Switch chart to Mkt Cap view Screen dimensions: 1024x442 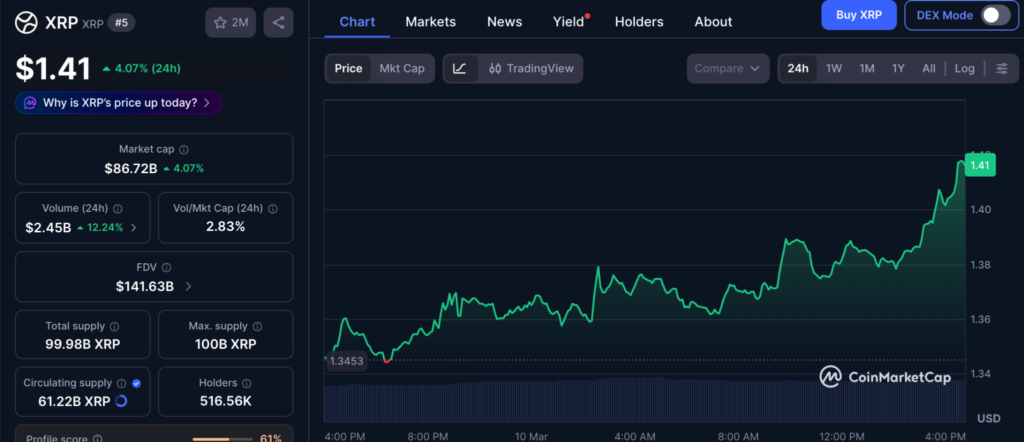click(x=400, y=68)
